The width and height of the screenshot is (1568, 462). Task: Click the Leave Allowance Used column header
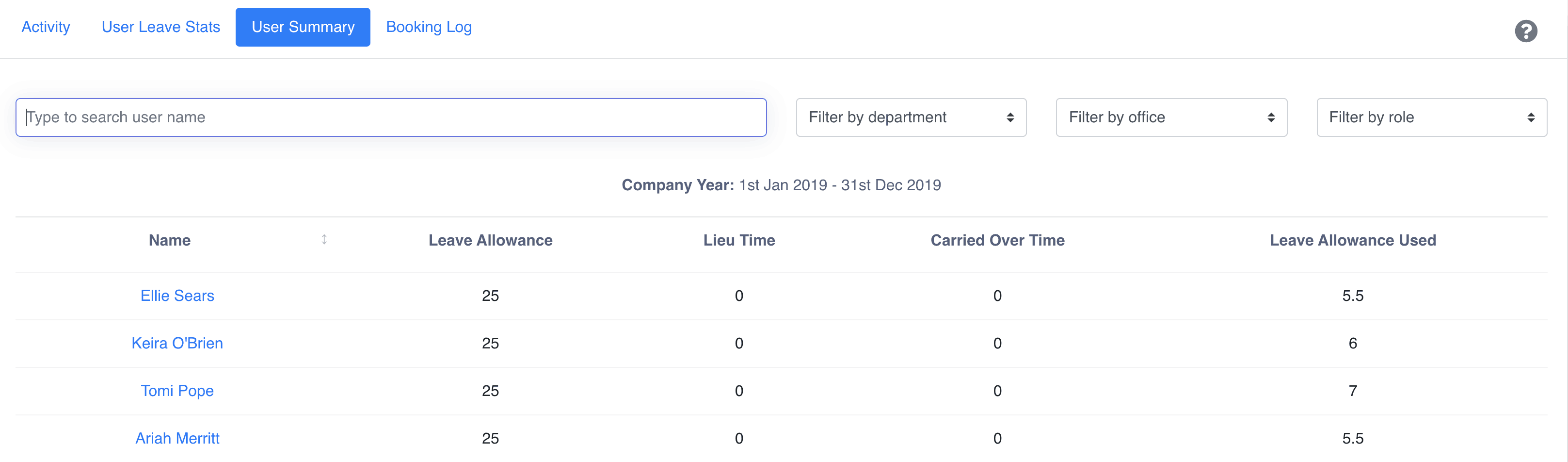point(1353,240)
